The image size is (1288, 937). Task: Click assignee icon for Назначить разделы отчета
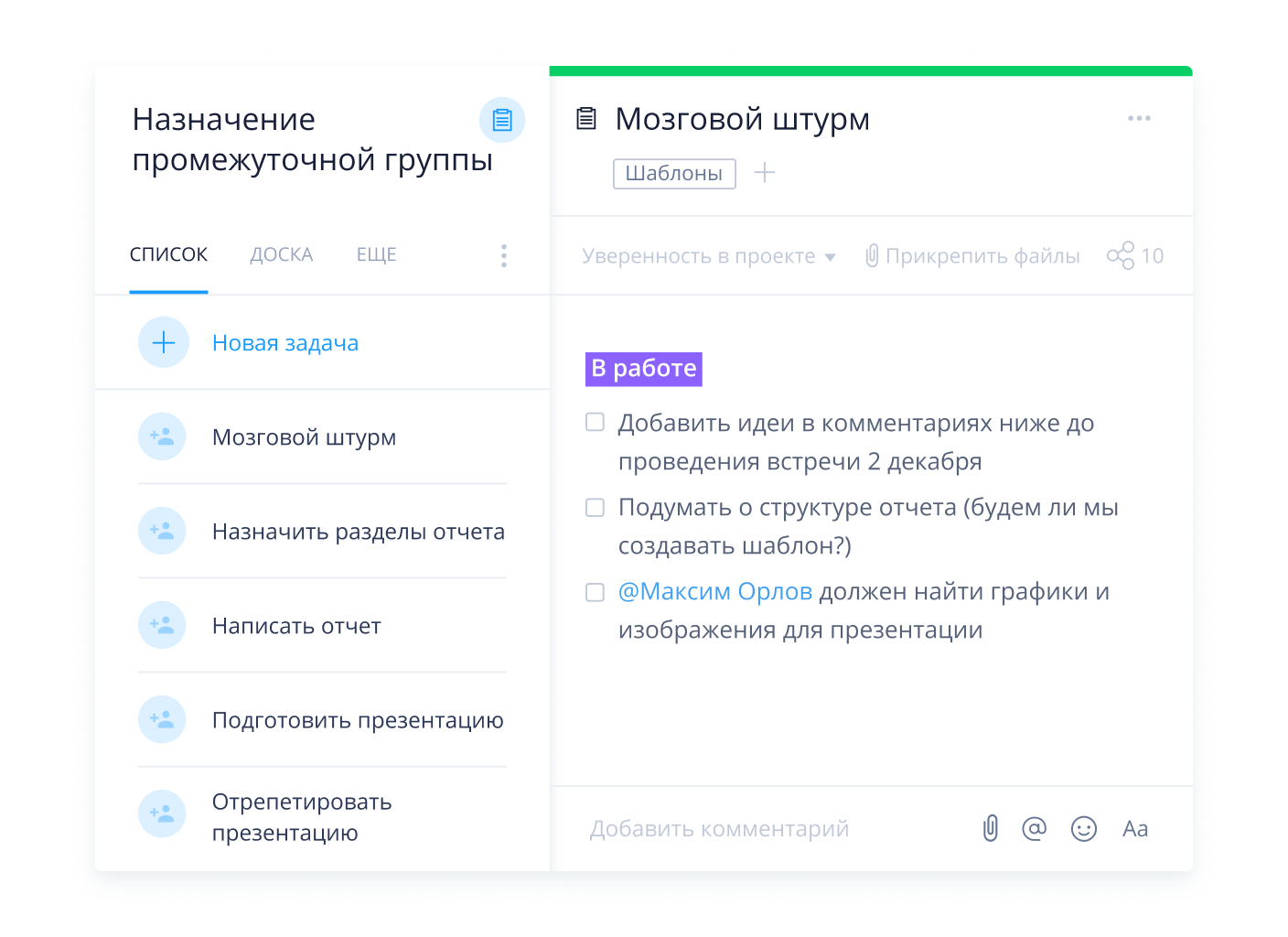162,531
